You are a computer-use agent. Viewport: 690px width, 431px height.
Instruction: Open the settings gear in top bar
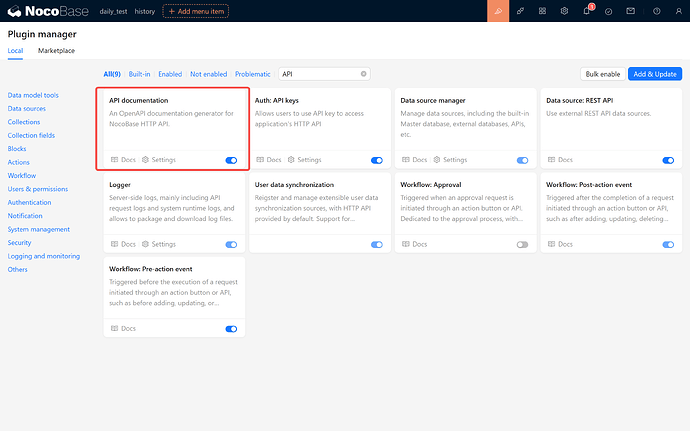click(564, 11)
